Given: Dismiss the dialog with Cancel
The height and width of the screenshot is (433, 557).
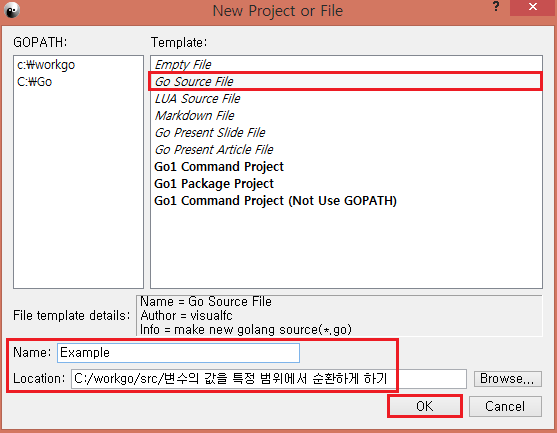Looking at the screenshot, I should pyautogui.click(x=505, y=406).
